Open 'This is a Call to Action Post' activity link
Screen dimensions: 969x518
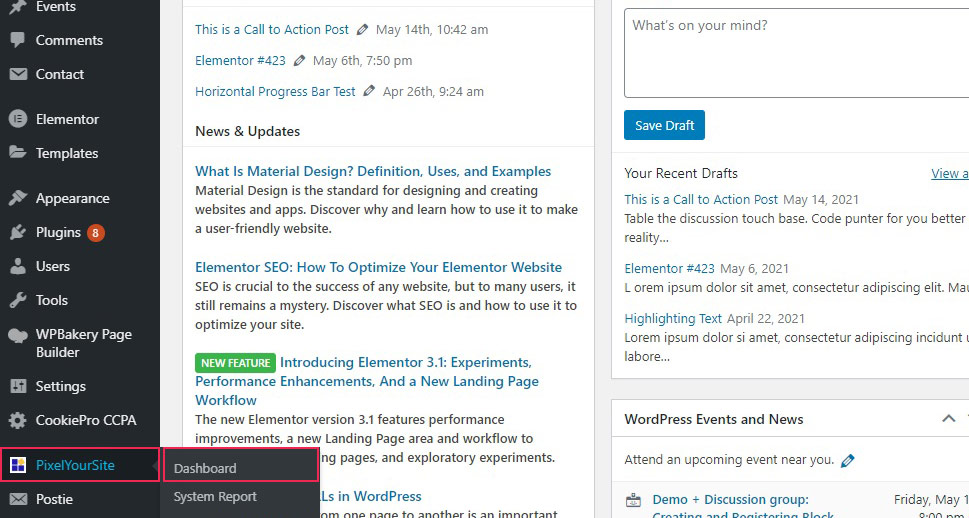pyautogui.click(x=272, y=29)
